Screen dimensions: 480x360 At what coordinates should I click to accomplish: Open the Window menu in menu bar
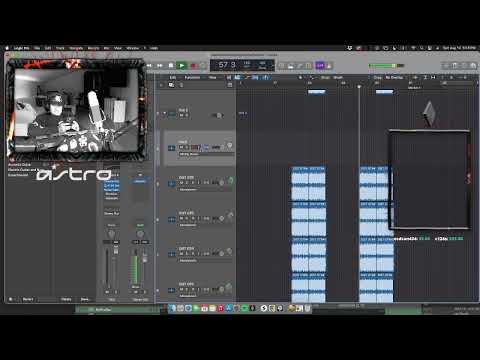click(133, 48)
